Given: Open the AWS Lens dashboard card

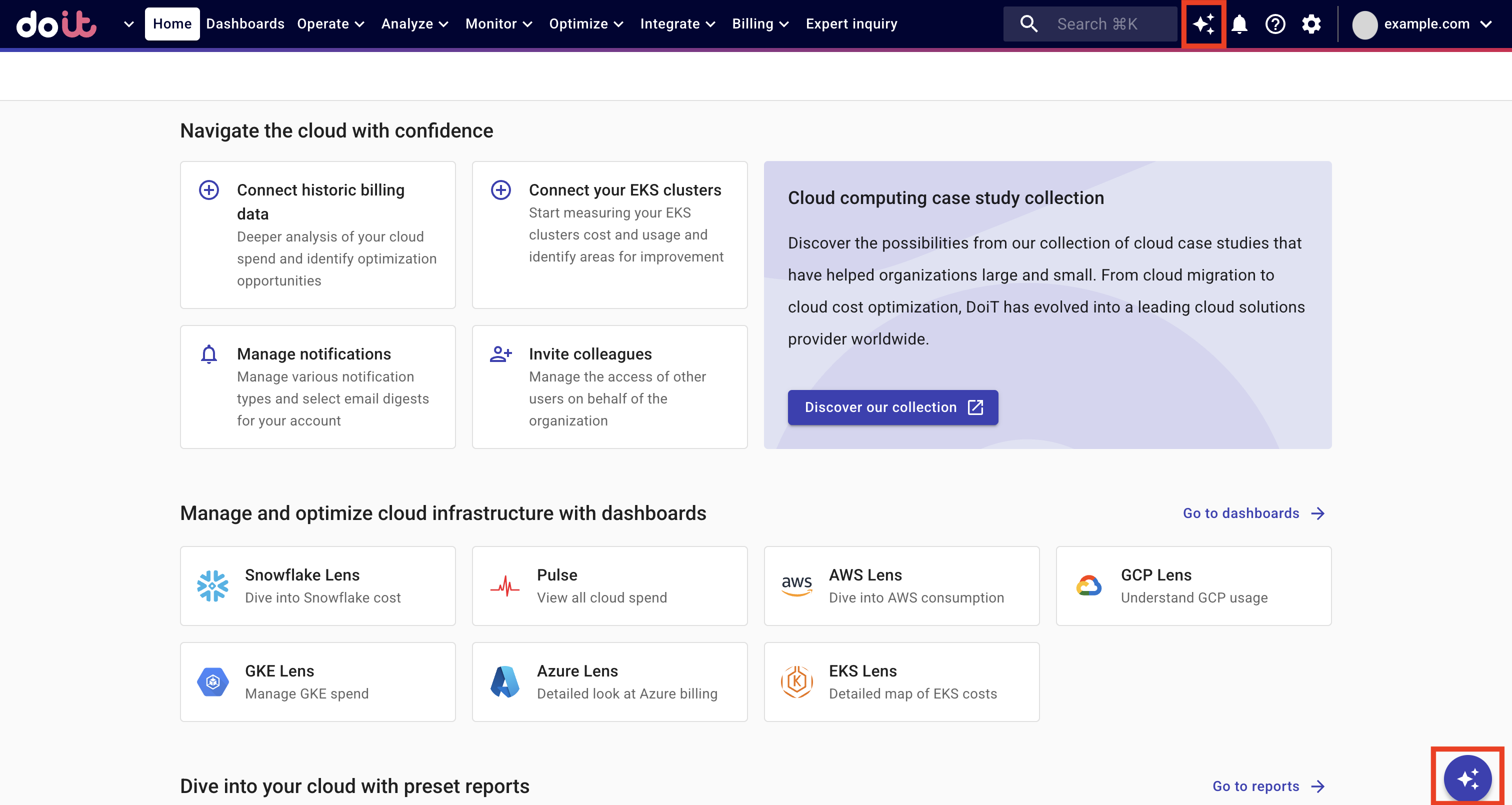Looking at the screenshot, I should pos(901,586).
